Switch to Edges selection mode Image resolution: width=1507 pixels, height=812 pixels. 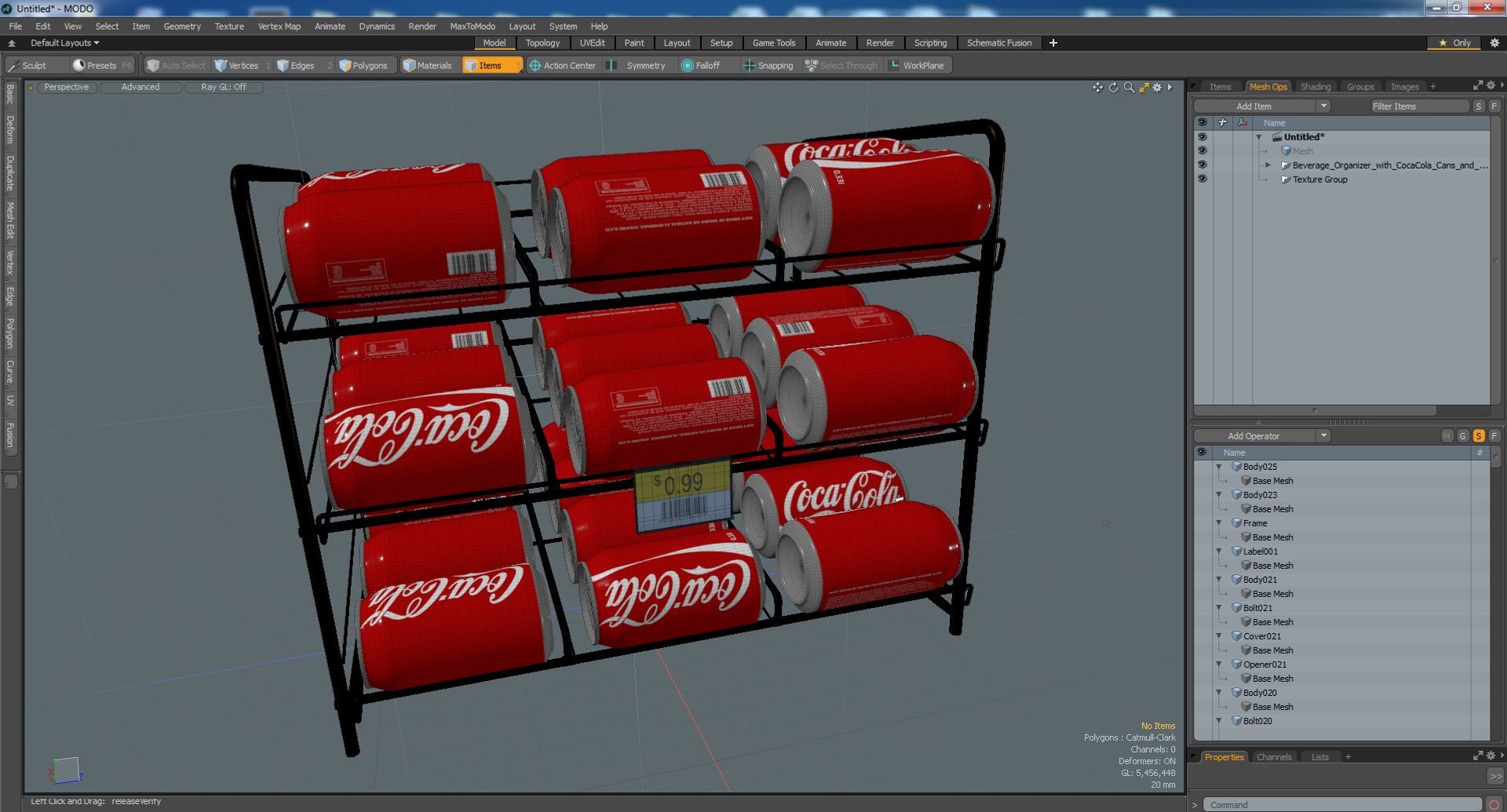[296, 66]
